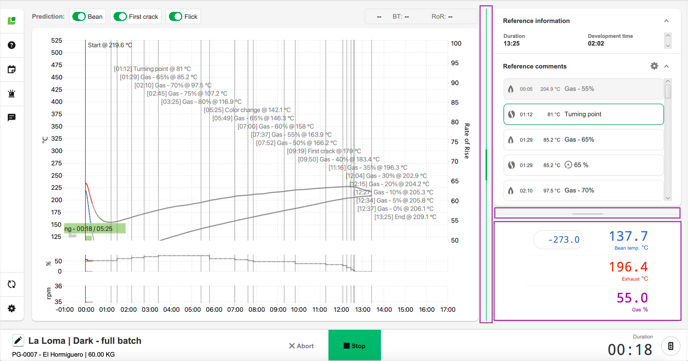Toggle the Flick prediction switch
This screenshot has height=361, width=688.
pos(176,17)
